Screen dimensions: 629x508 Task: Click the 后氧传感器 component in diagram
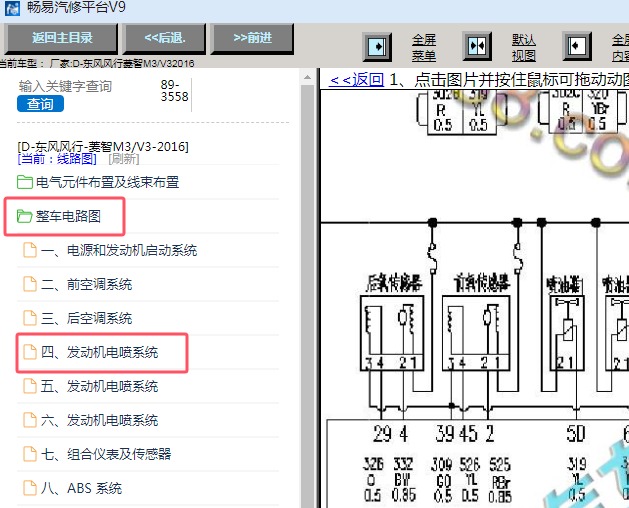click(x=392, y=333)
